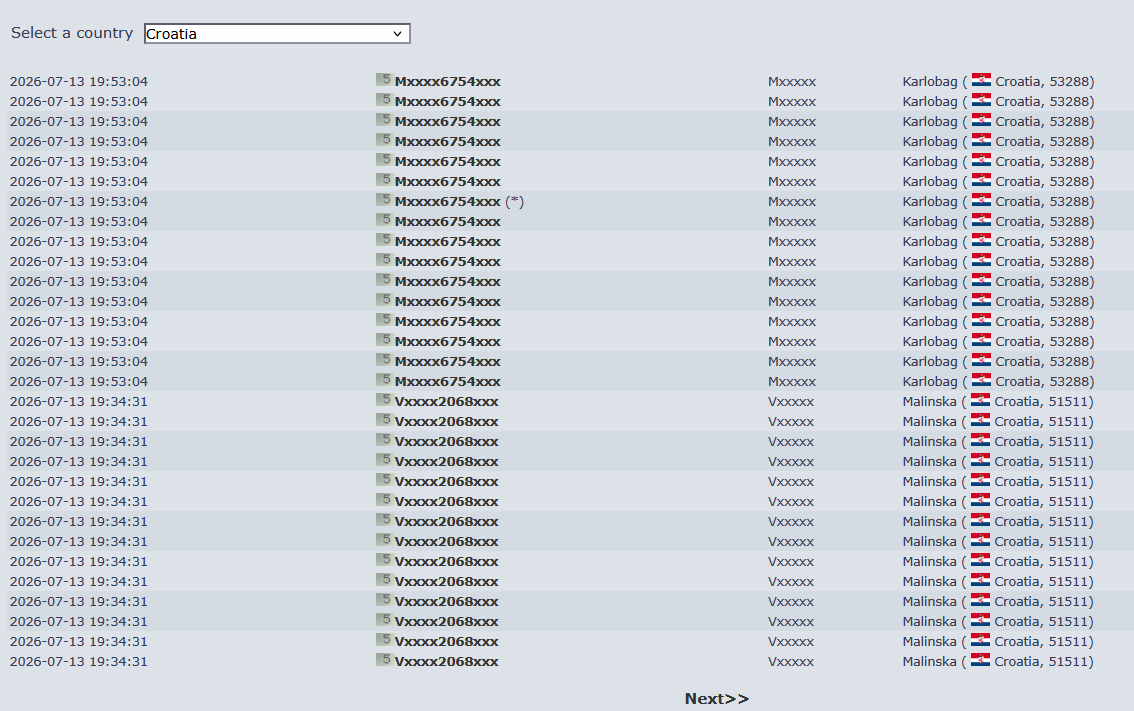The height and width of the screenshot is (711, 1134).
Task: Open the country dropdown showing Croatia
Action: pos(277,33)
